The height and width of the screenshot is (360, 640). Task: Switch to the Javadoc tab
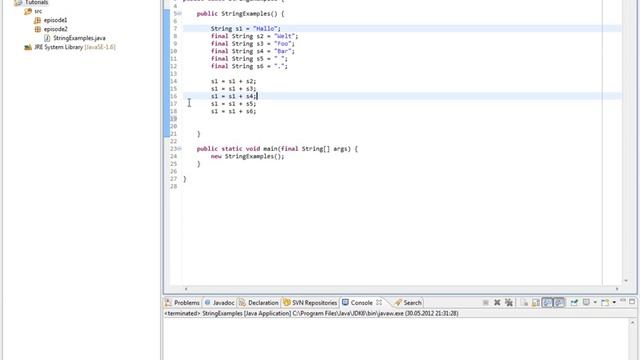(x=219, y=303)
